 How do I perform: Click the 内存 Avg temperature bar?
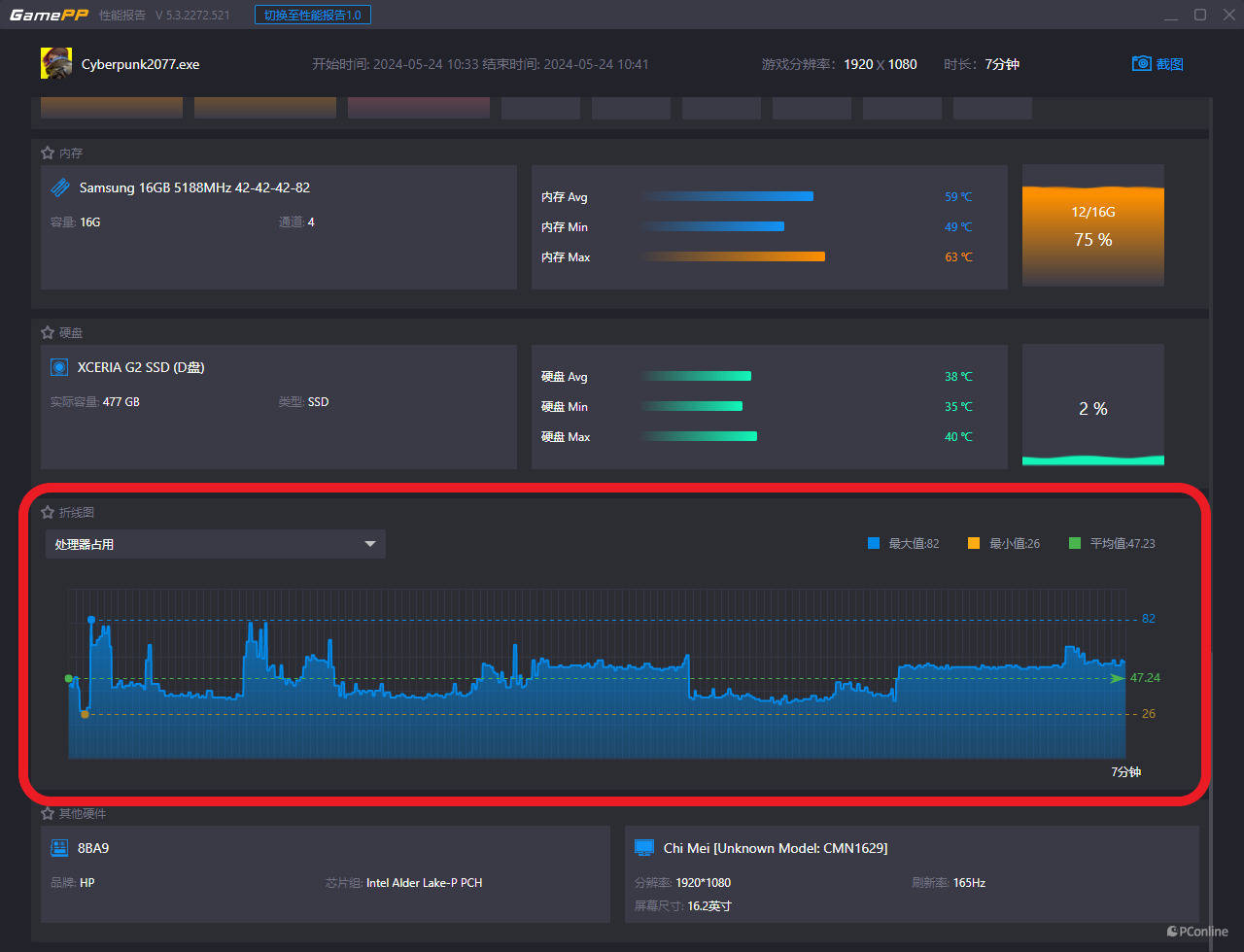click(x=727, y=196)
